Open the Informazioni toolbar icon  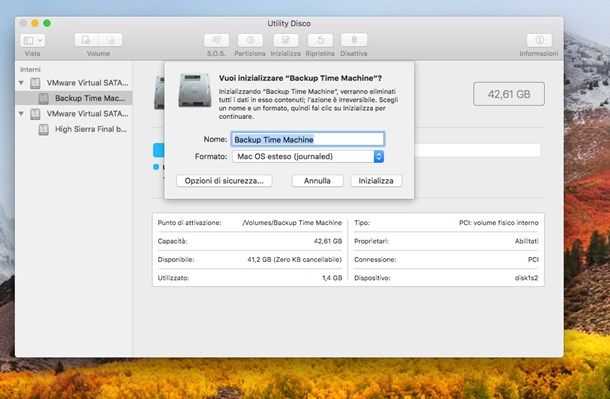pos(539,40)
